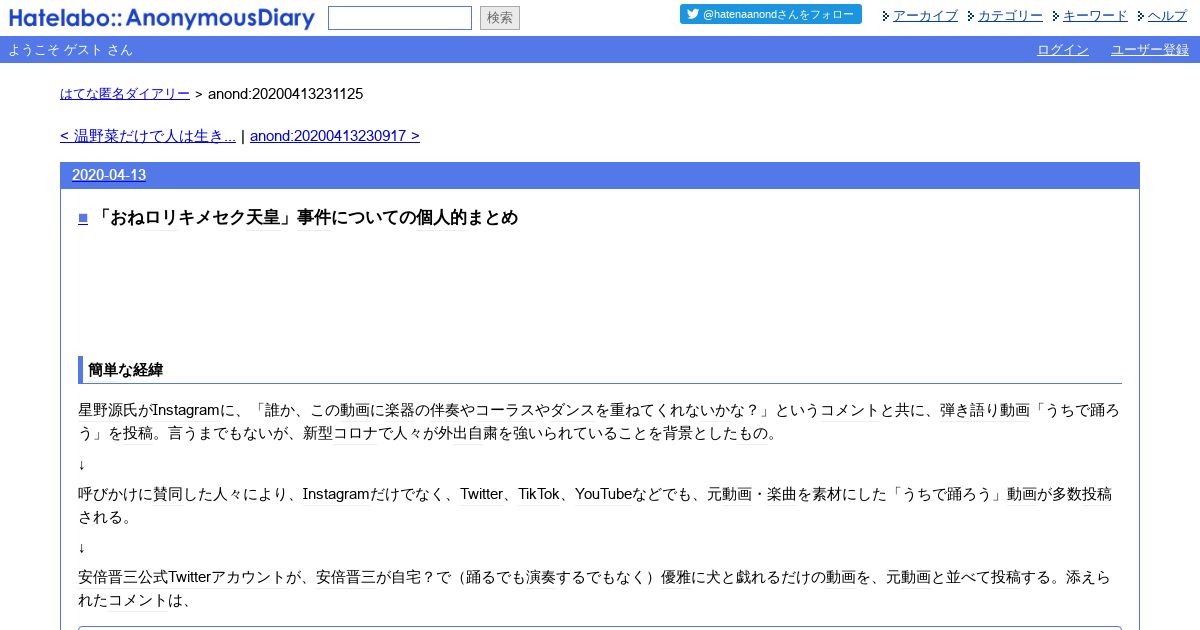Focus the search input field

400,18
